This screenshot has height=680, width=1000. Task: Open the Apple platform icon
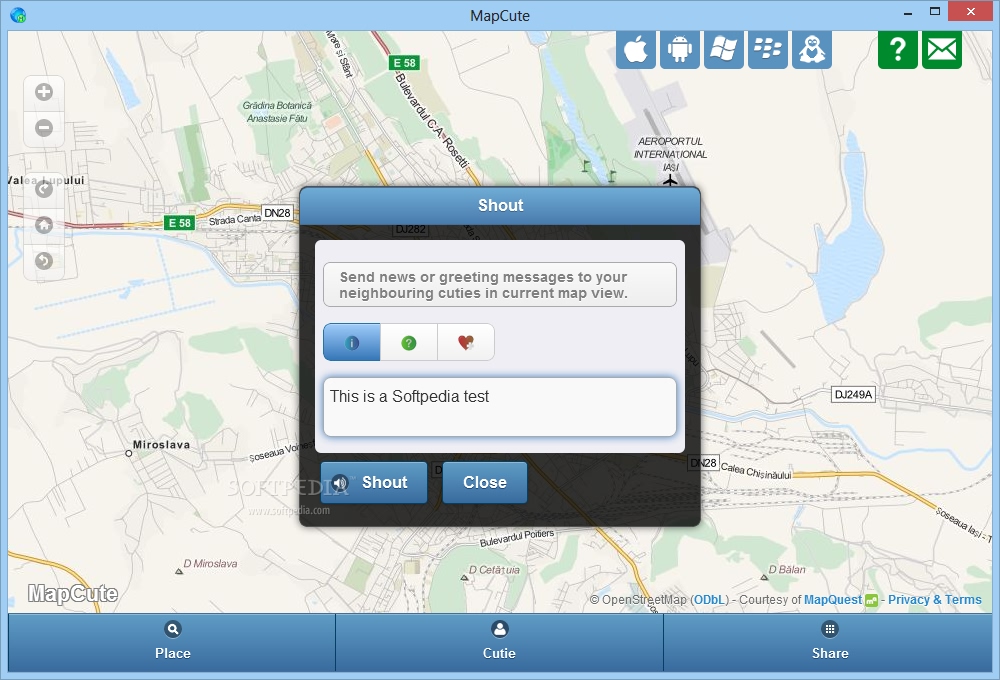coord(635,49)
